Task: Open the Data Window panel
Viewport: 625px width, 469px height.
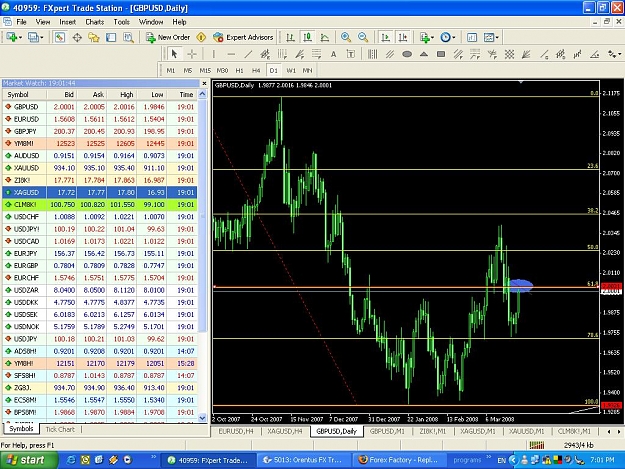Action: (77, 37)
